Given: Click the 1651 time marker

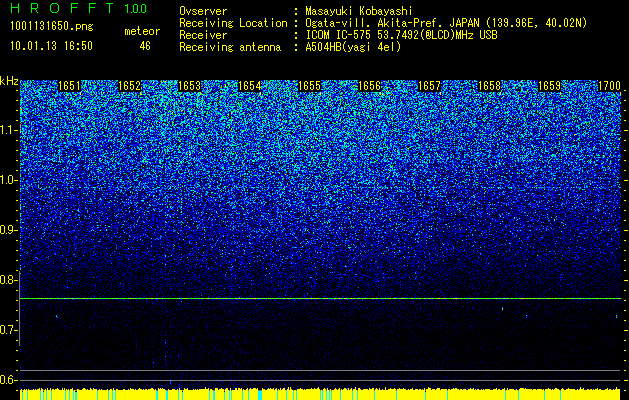Looking at the screenshot, I should (69, 86).
